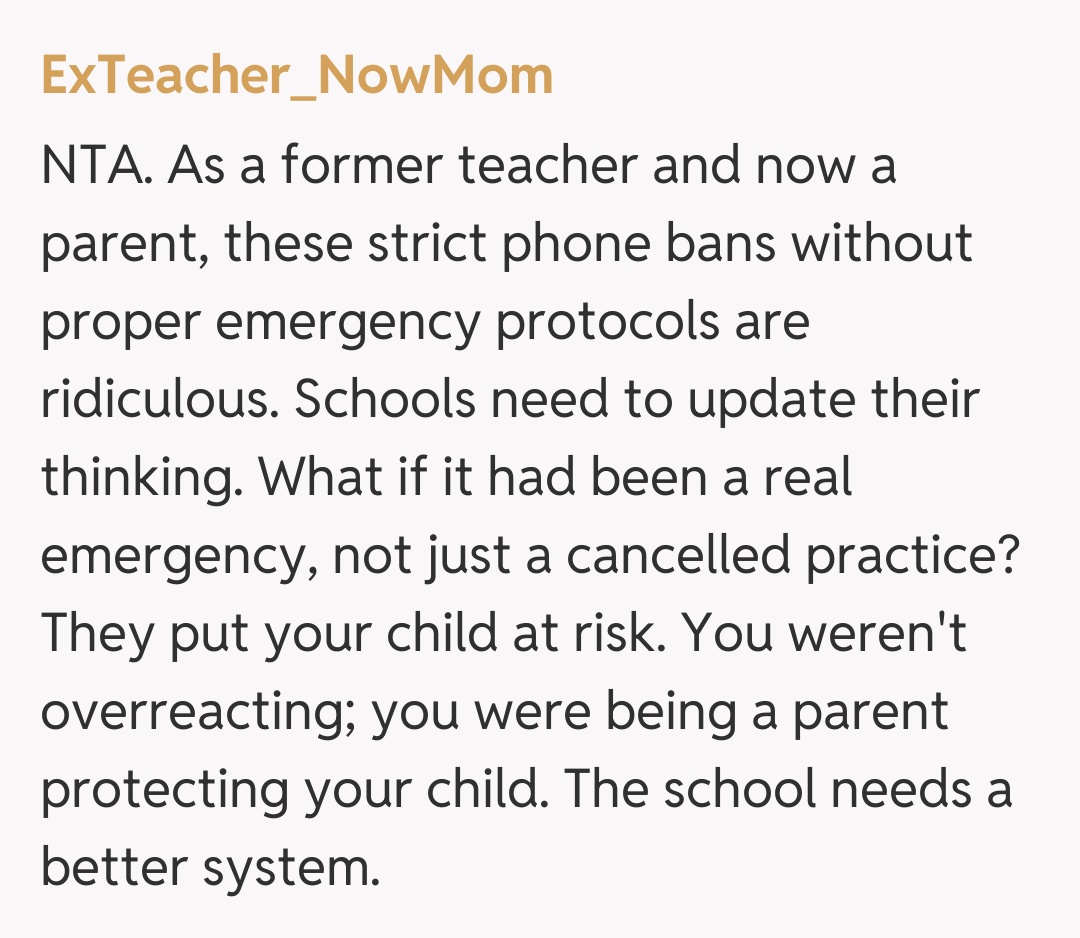Click the phrase 'What if it had been'

pyautogui.click(x=452, y=476)
